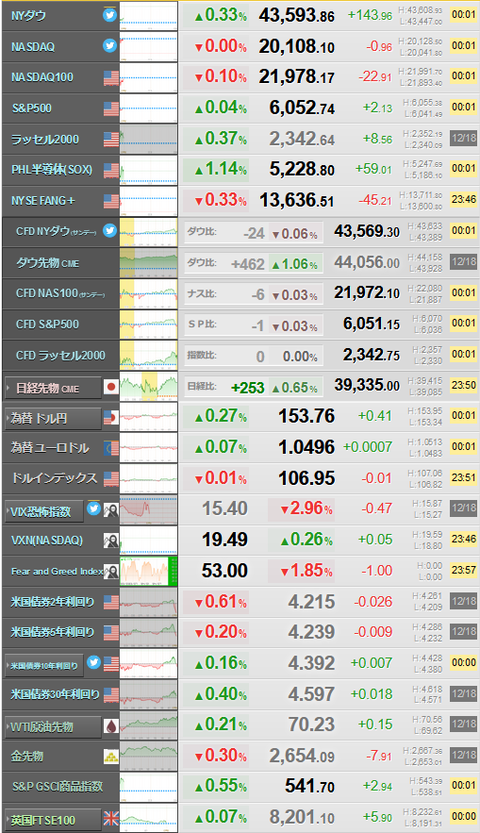This screenshot has height=833, width=480.
Task: Select the Fear and Greed Index label
Action: pyautogui.click(x=57, y=572)
